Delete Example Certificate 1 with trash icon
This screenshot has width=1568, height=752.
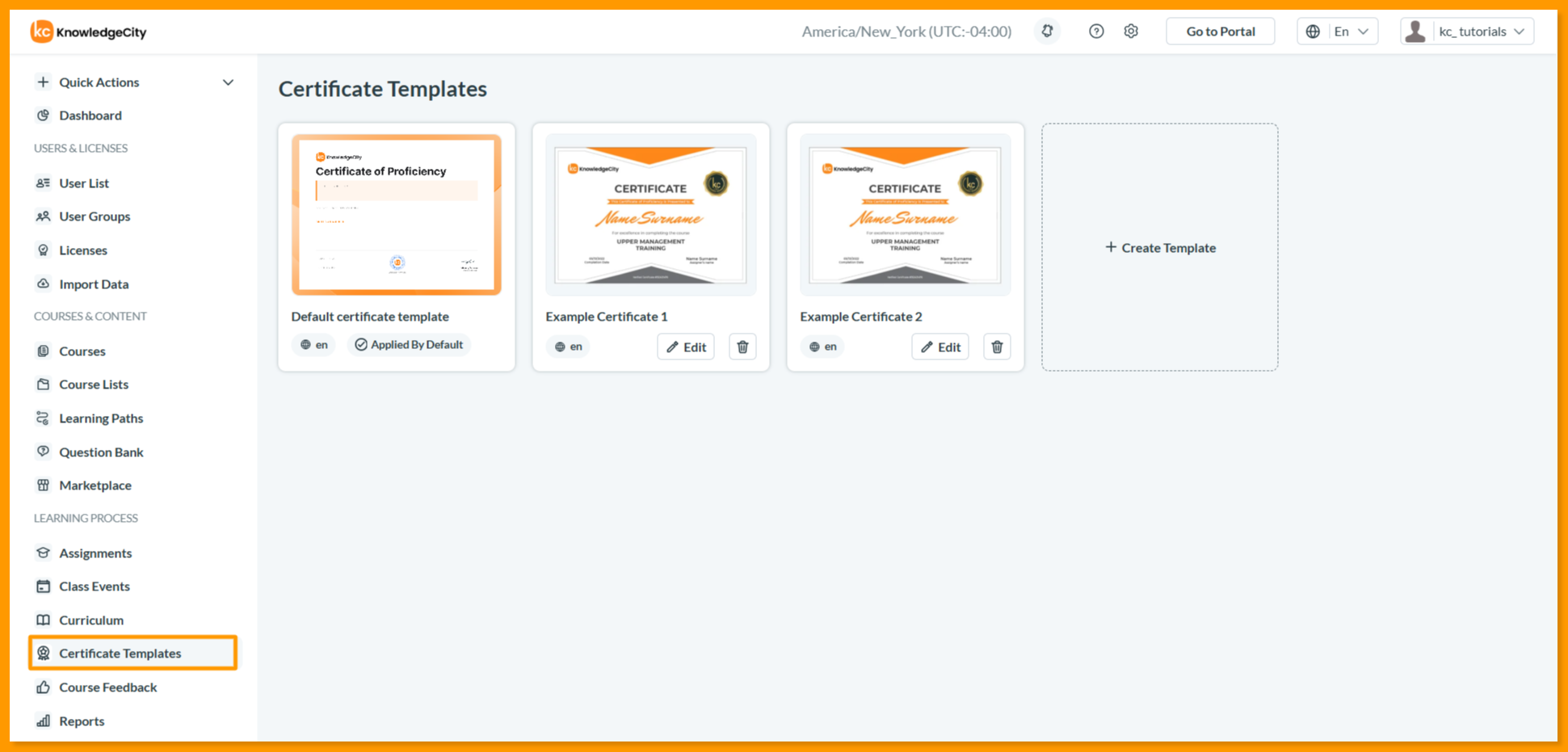[742, 347]
